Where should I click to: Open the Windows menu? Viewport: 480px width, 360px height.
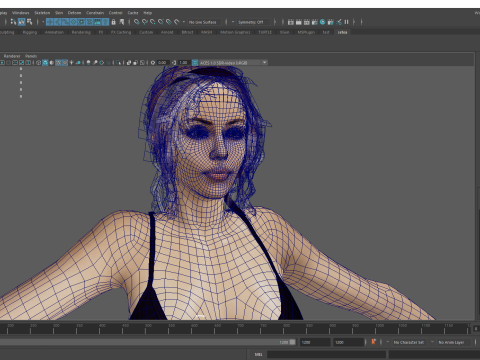[x=20, y=13]
